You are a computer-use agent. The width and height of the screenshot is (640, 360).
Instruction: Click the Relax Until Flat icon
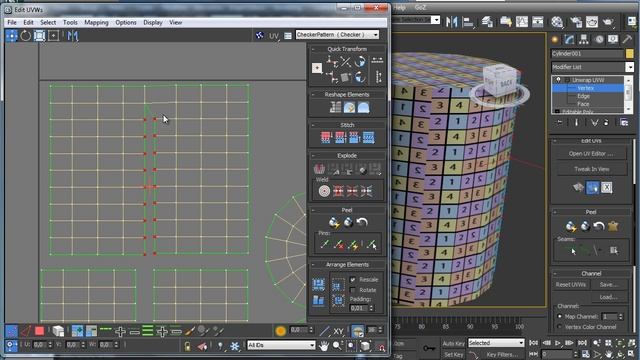(349, 107)
